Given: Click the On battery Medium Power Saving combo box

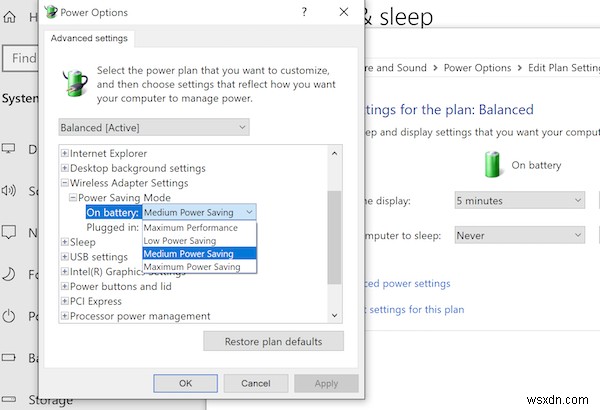Looking at the screenshot, I should (x=199, y=212).
